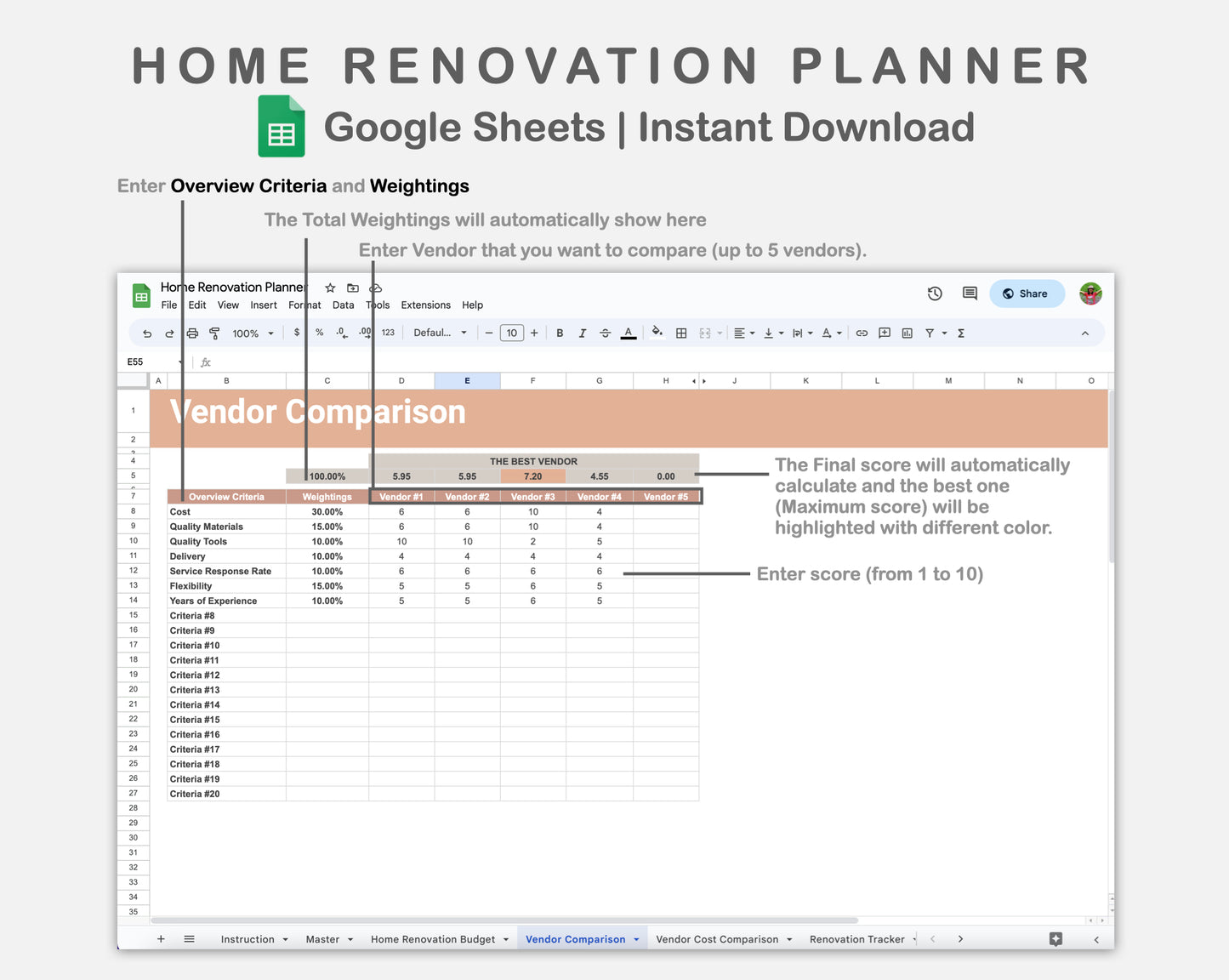Image resolution: width=1229 pixels, height=980 pixels.
Task: Switch to the Renovation Tracker sheet tab
Action: [856, 938]
